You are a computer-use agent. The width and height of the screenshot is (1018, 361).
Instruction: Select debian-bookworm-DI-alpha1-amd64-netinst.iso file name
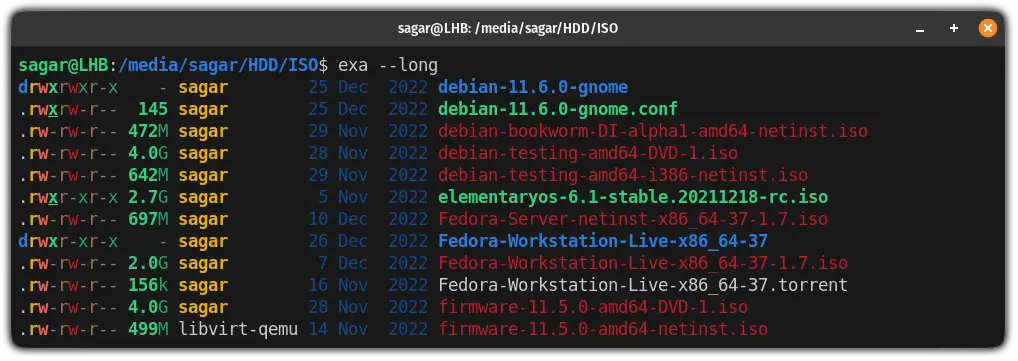(x=653, y=131)
